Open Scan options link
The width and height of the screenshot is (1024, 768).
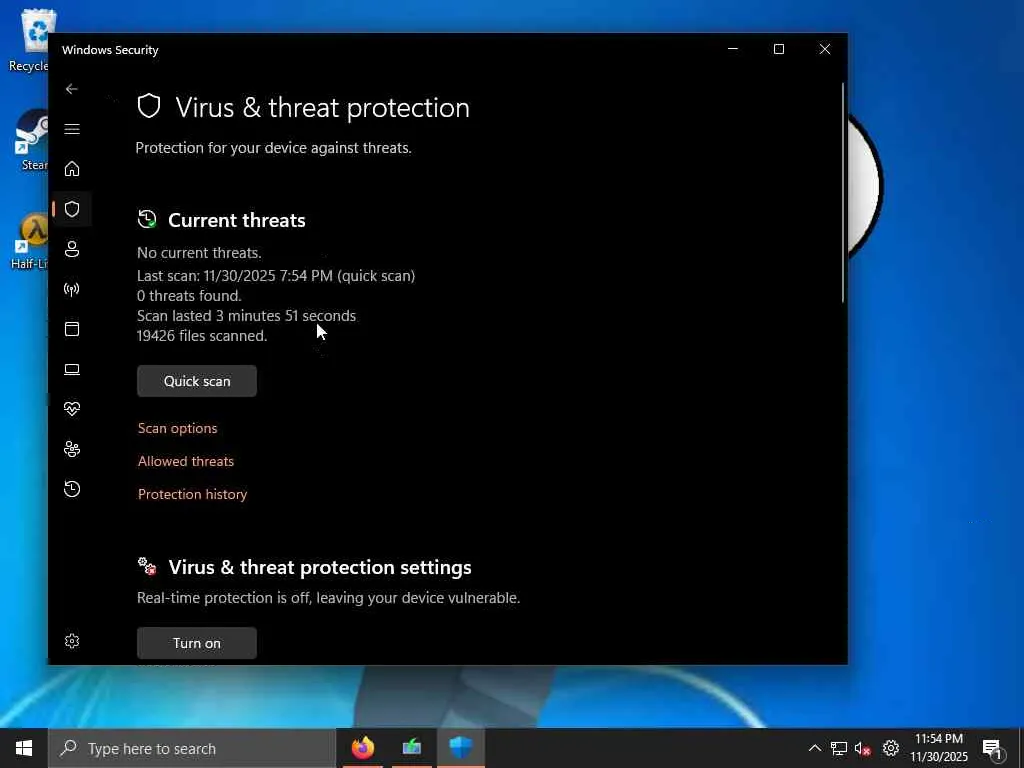pos(178,428)
